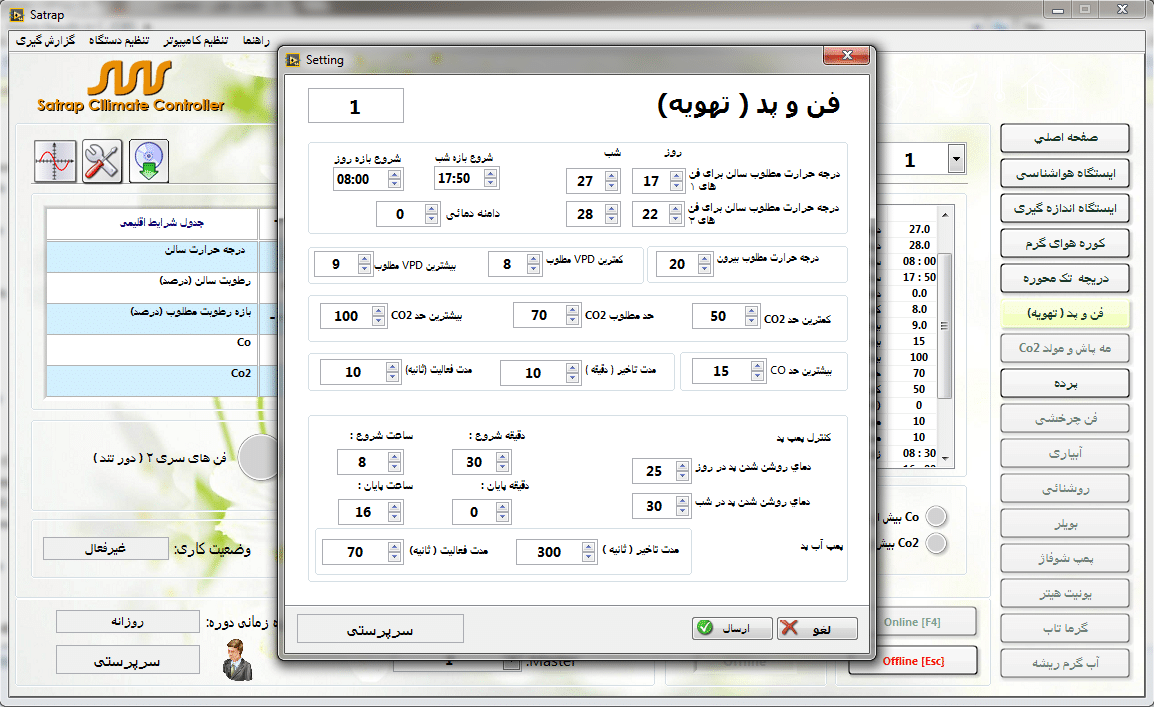The height and width of the screenshot is (707, 1154).
Task: Adjust minimum VPD value 8 stepper
Action: 534,264
